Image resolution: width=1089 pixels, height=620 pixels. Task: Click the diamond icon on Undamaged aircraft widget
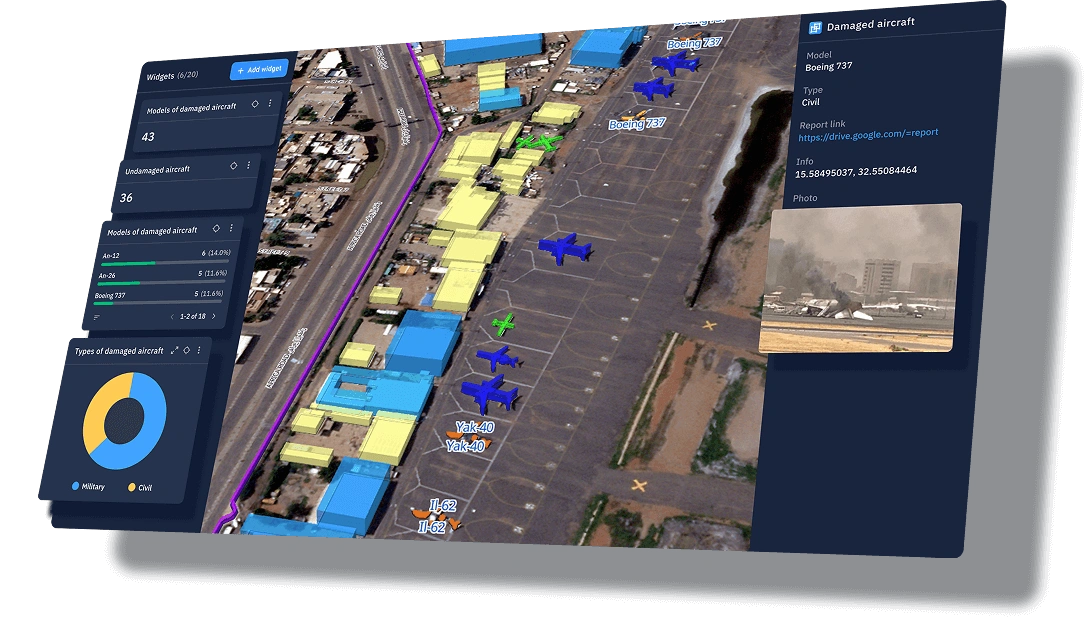[x=235, y=165]
